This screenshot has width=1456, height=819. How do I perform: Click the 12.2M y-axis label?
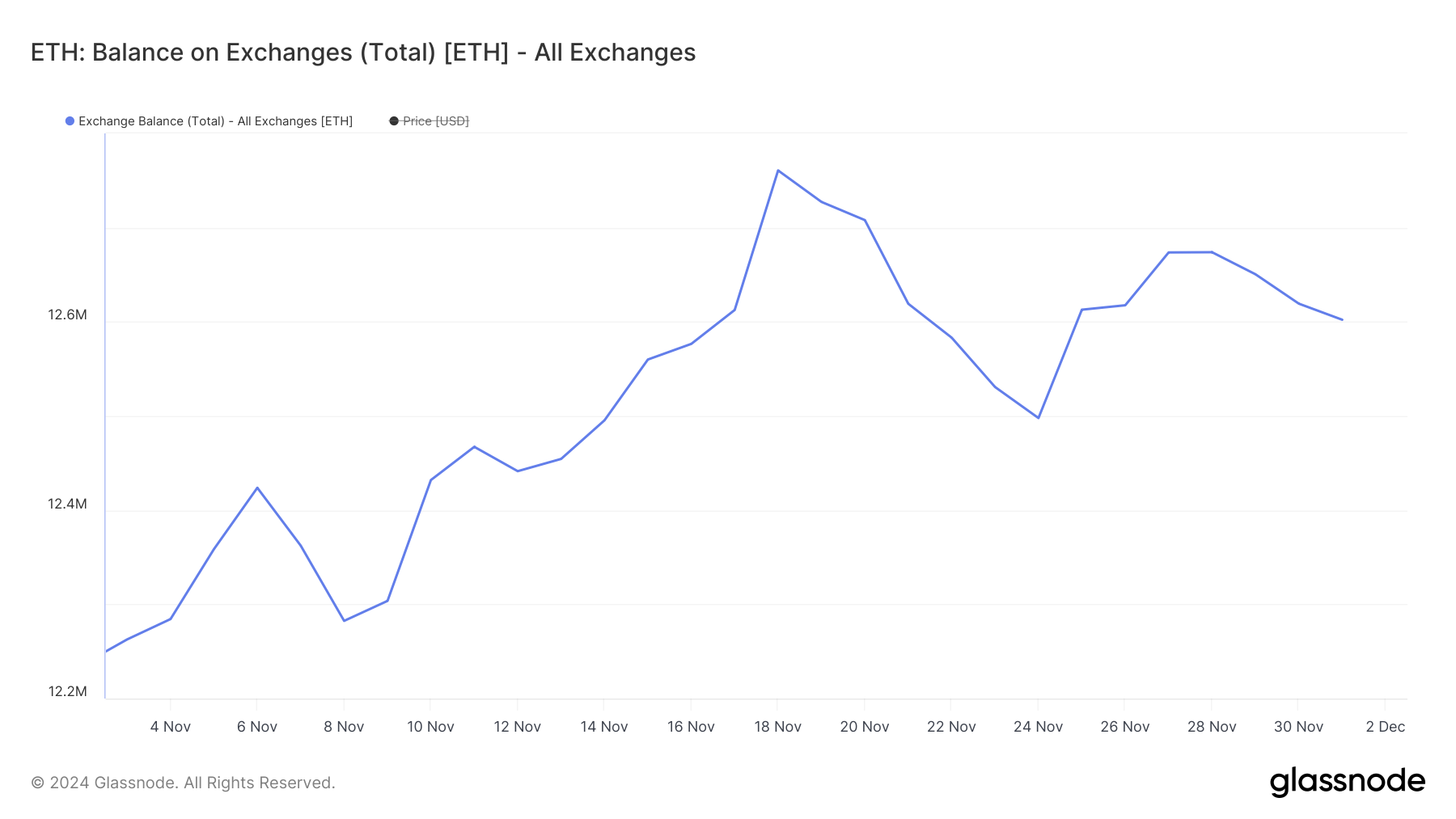tap(67, 691)
